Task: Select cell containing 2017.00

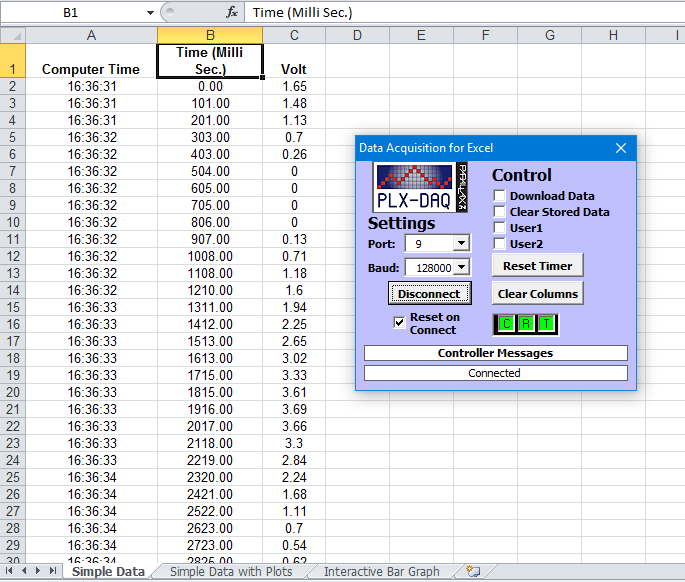Action: click(210, 426)
